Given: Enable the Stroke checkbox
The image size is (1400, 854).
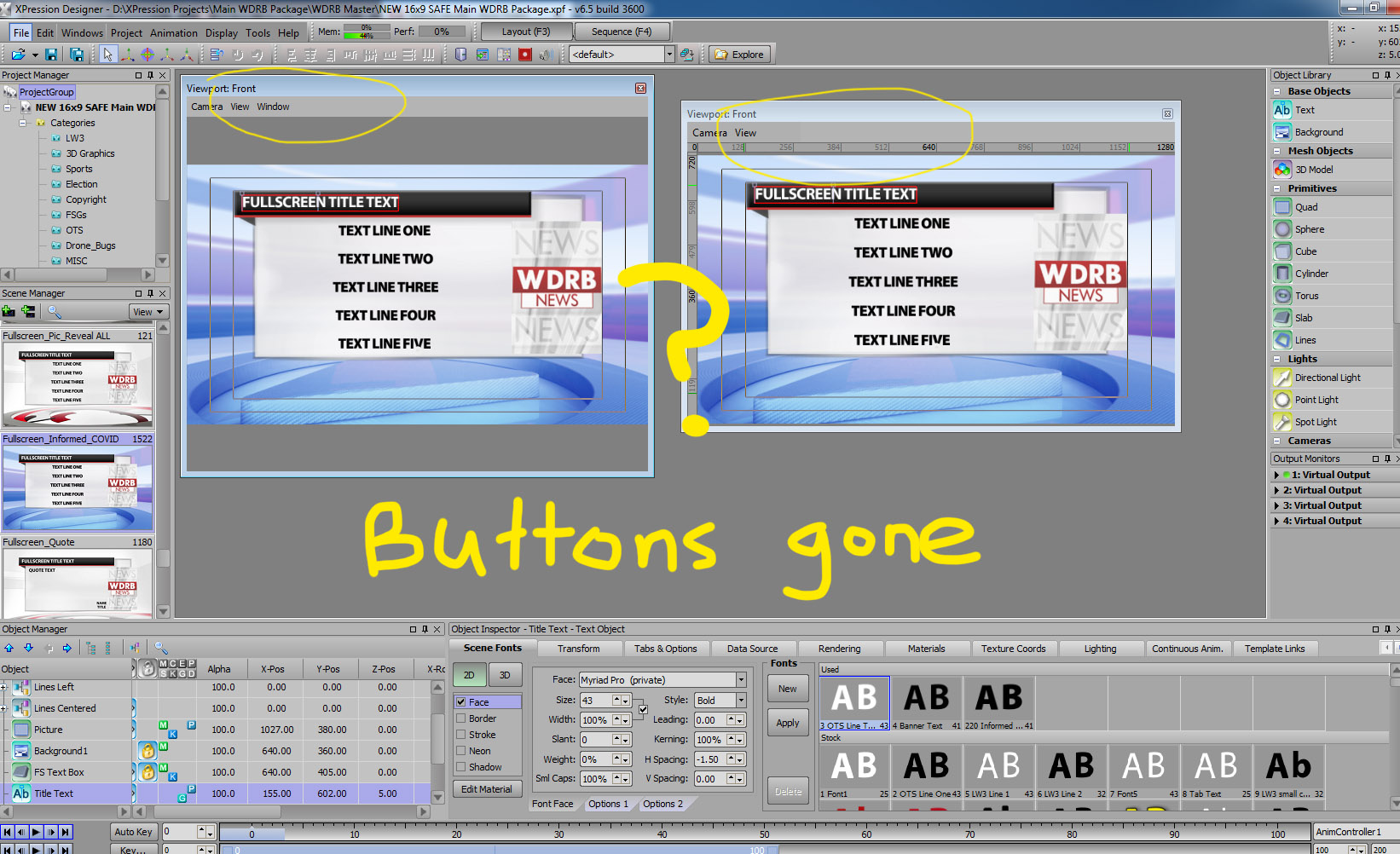Looking at the screenshot, I should click(461, 735).
